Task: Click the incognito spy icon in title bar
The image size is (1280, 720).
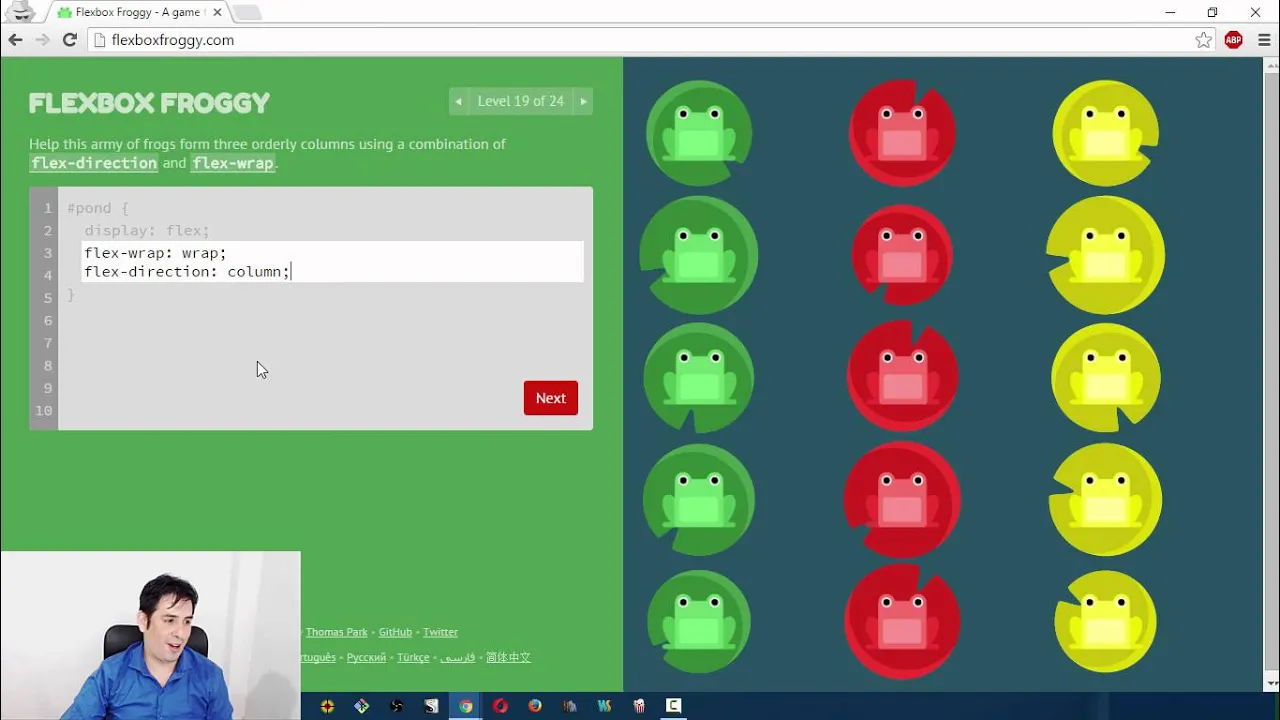Action: point(20,12)
